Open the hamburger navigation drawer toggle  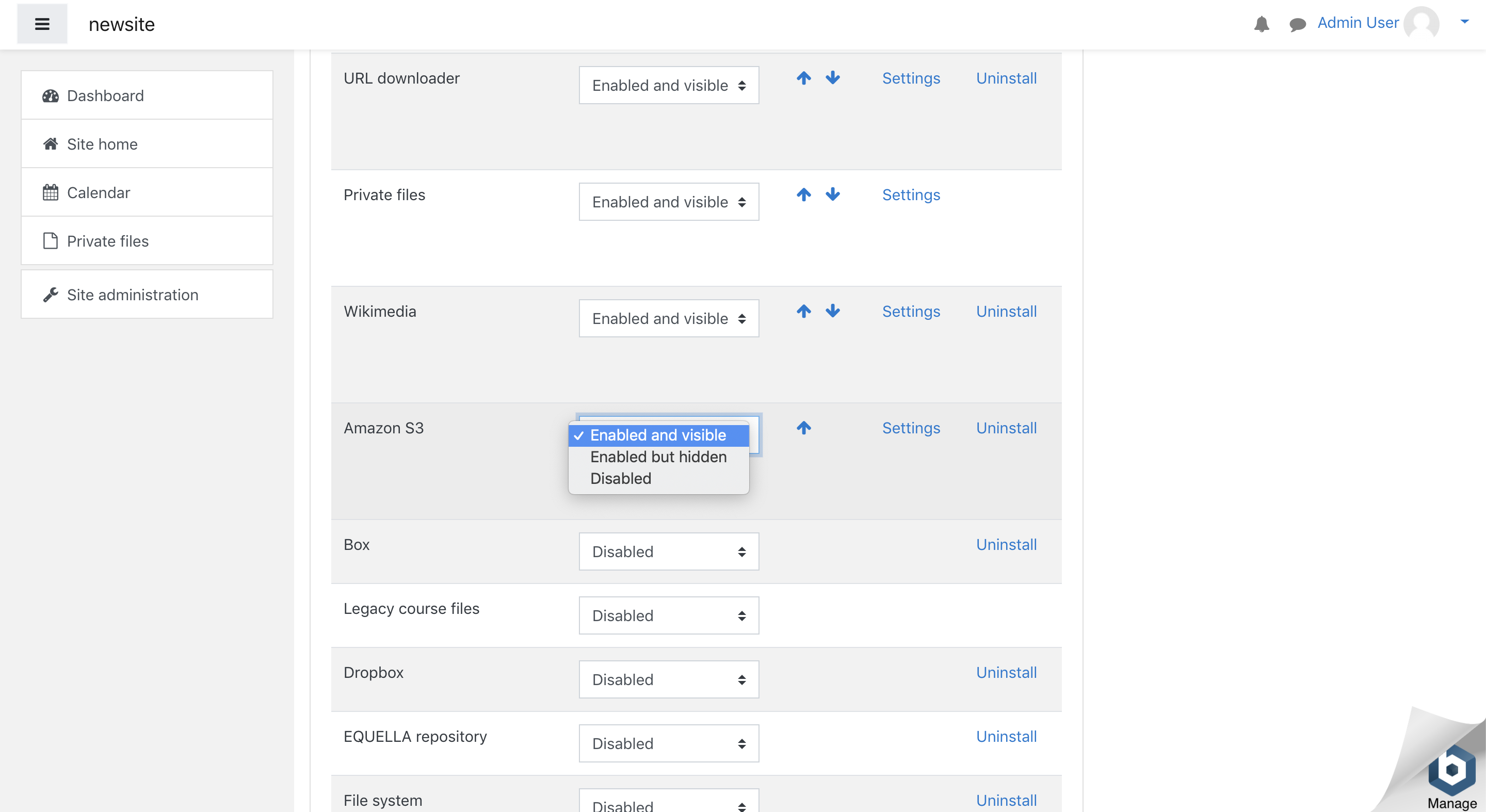42,24
